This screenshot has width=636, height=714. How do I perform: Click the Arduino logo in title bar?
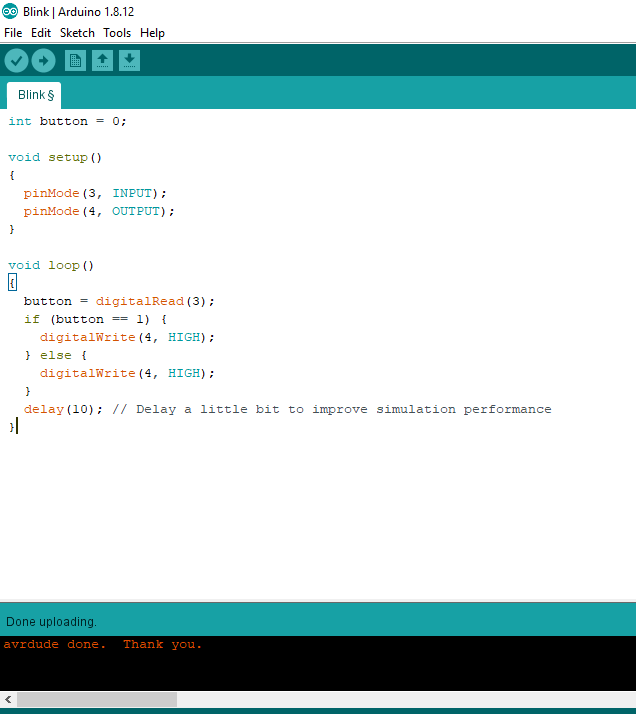10,11
